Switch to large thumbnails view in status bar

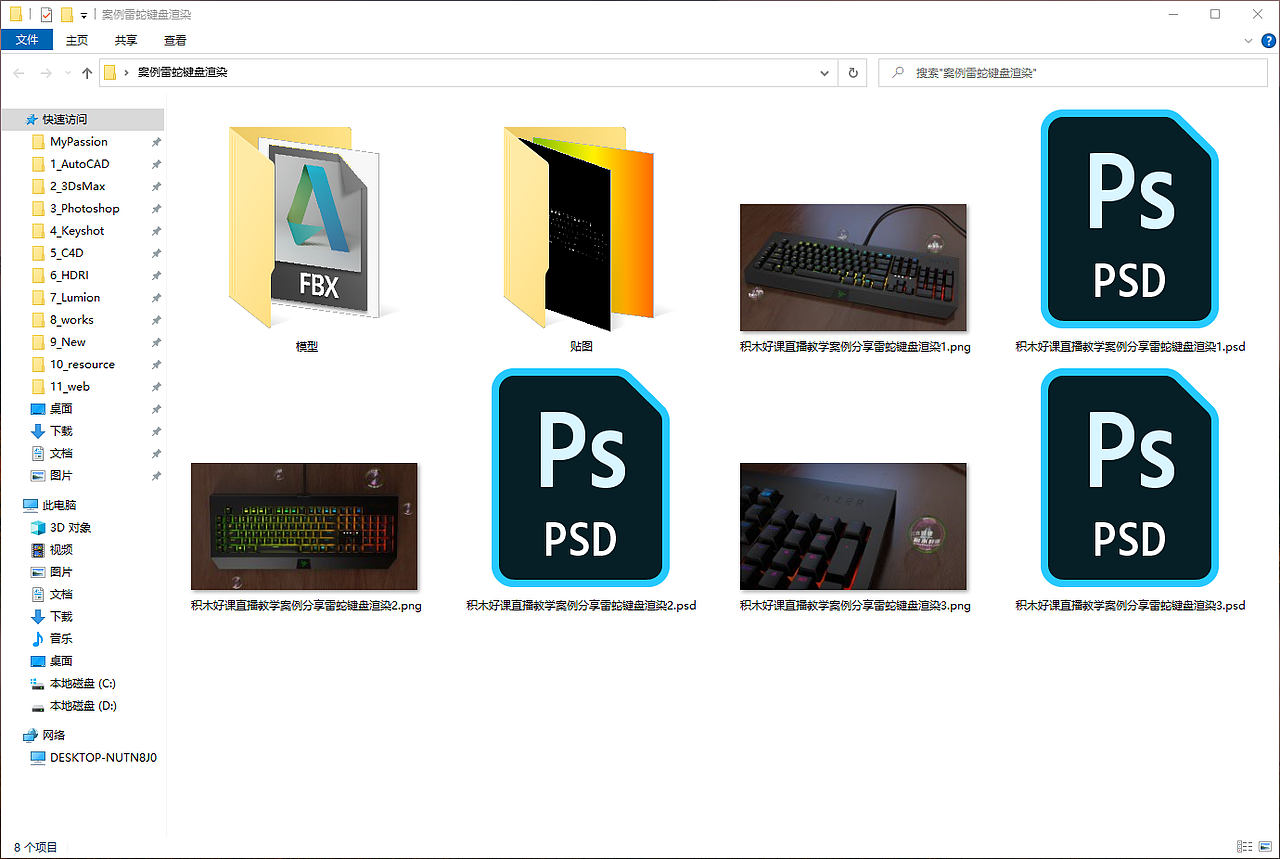pyautogui.click(x=1265, y=847)
